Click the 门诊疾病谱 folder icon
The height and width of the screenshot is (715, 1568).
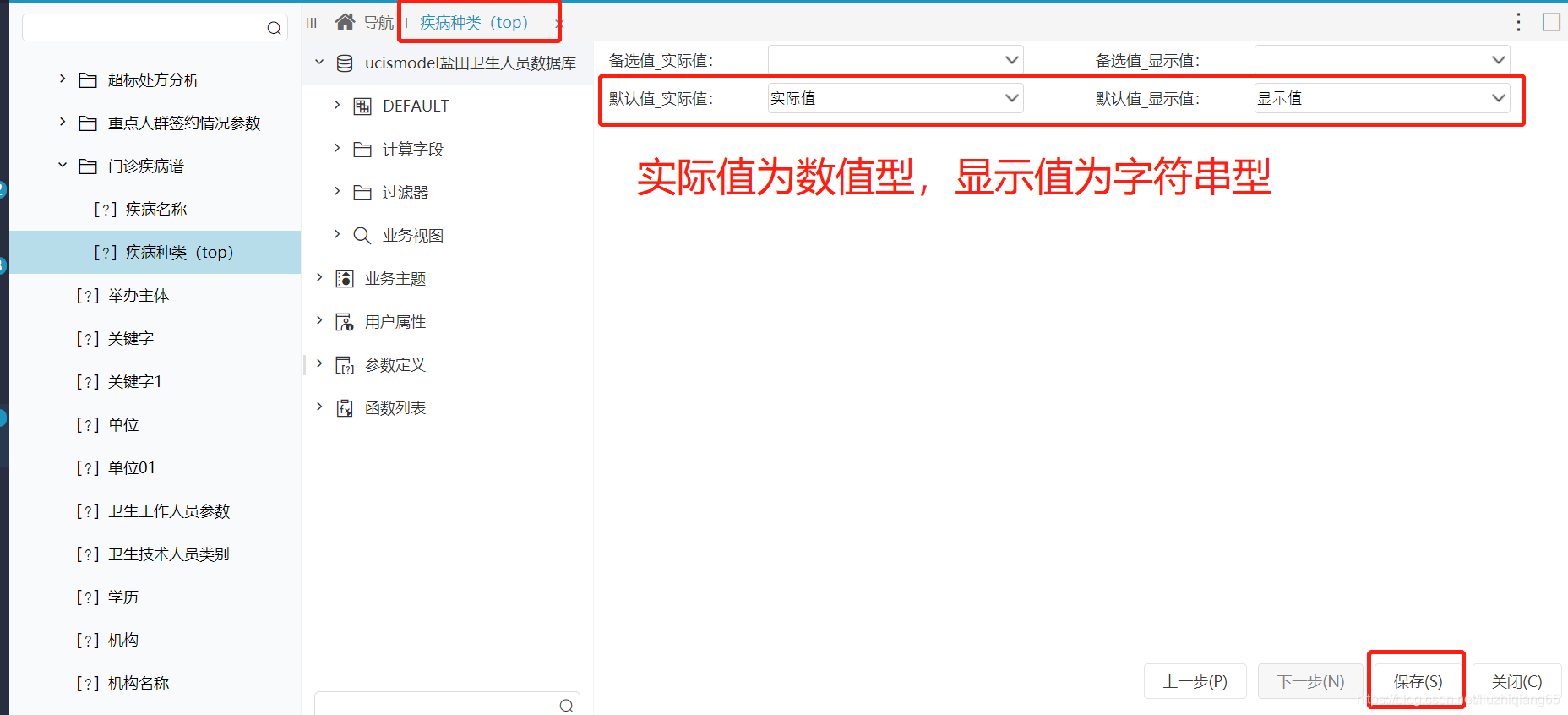tap(88, 166)
